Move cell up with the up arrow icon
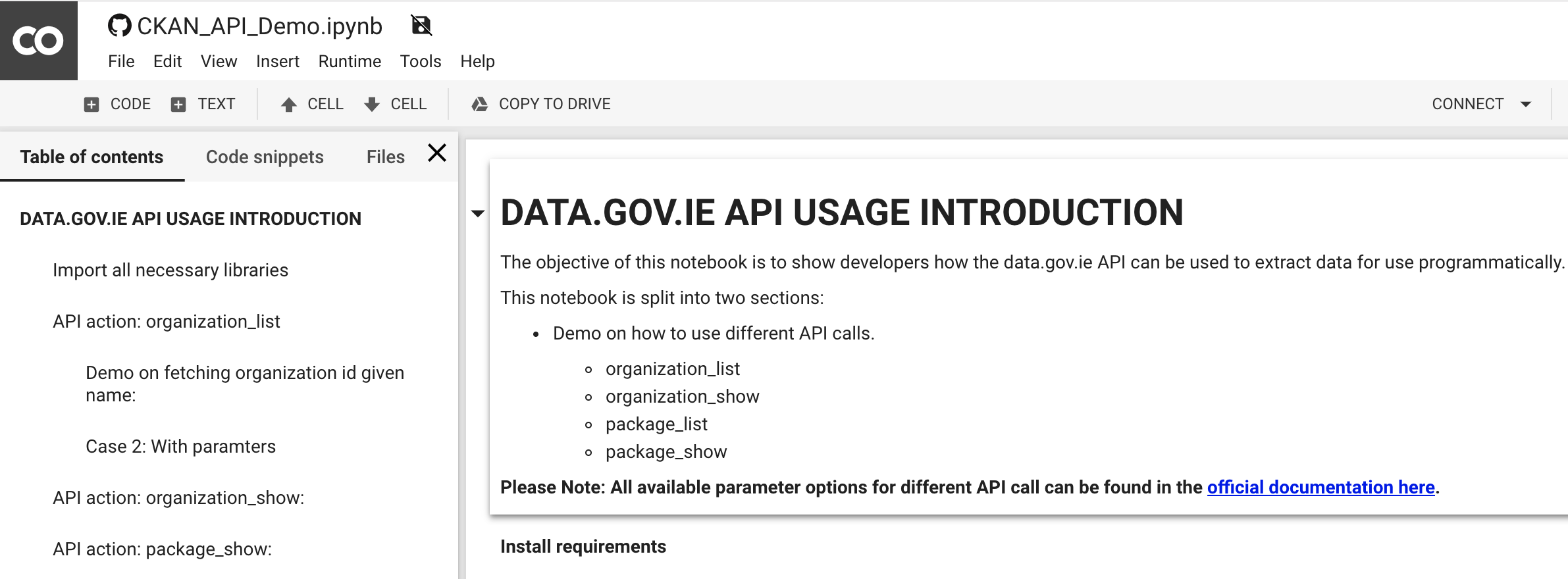The width and height of the screenshot is (1568, 579). click(x=288, y=104)
